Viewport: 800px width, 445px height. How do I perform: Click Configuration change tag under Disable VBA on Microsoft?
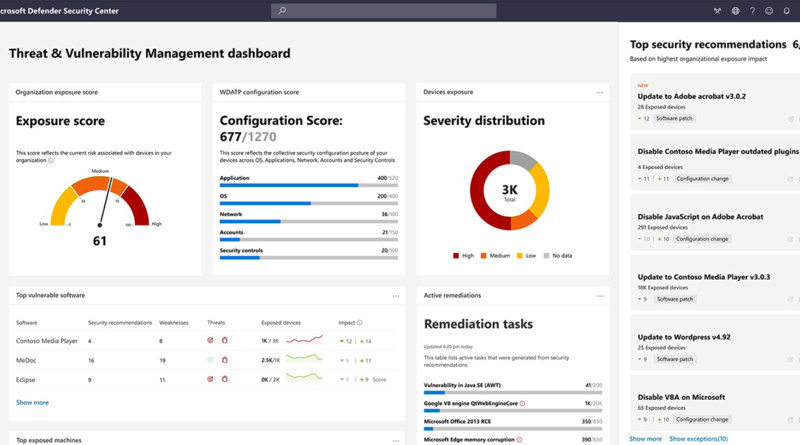point(702,419)
